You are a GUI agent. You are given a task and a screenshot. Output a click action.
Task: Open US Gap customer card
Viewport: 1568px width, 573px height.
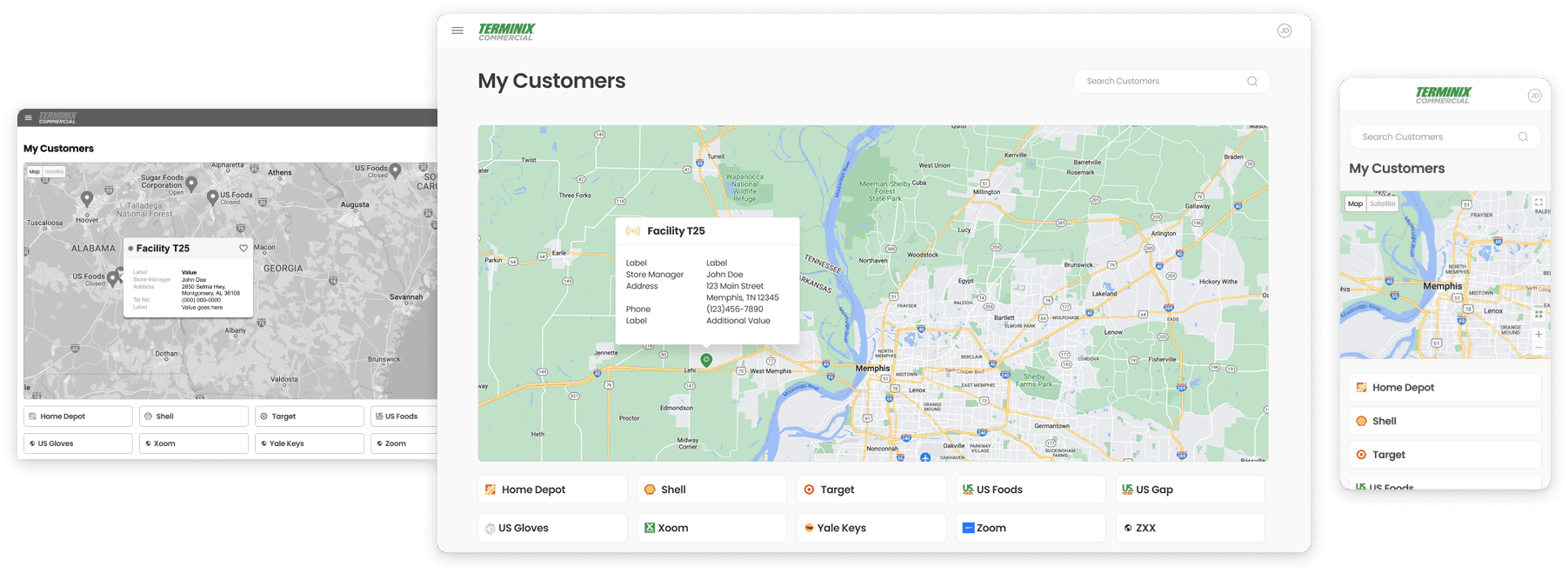pyautogui.click(x=1190, y=490)
